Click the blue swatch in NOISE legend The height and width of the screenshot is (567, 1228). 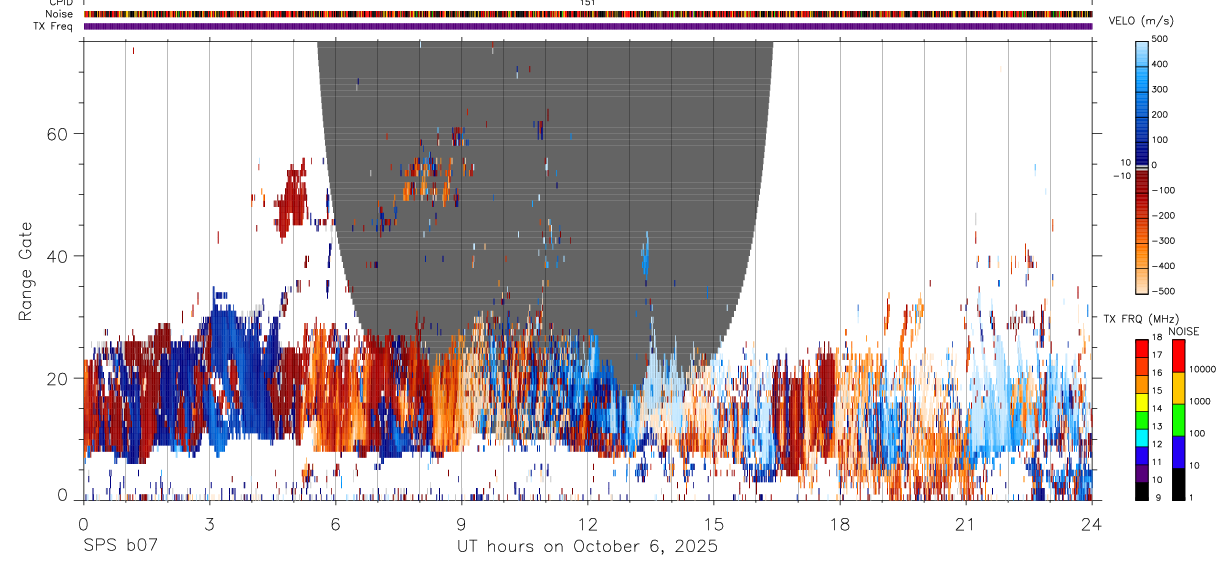tap(1179, 452)
